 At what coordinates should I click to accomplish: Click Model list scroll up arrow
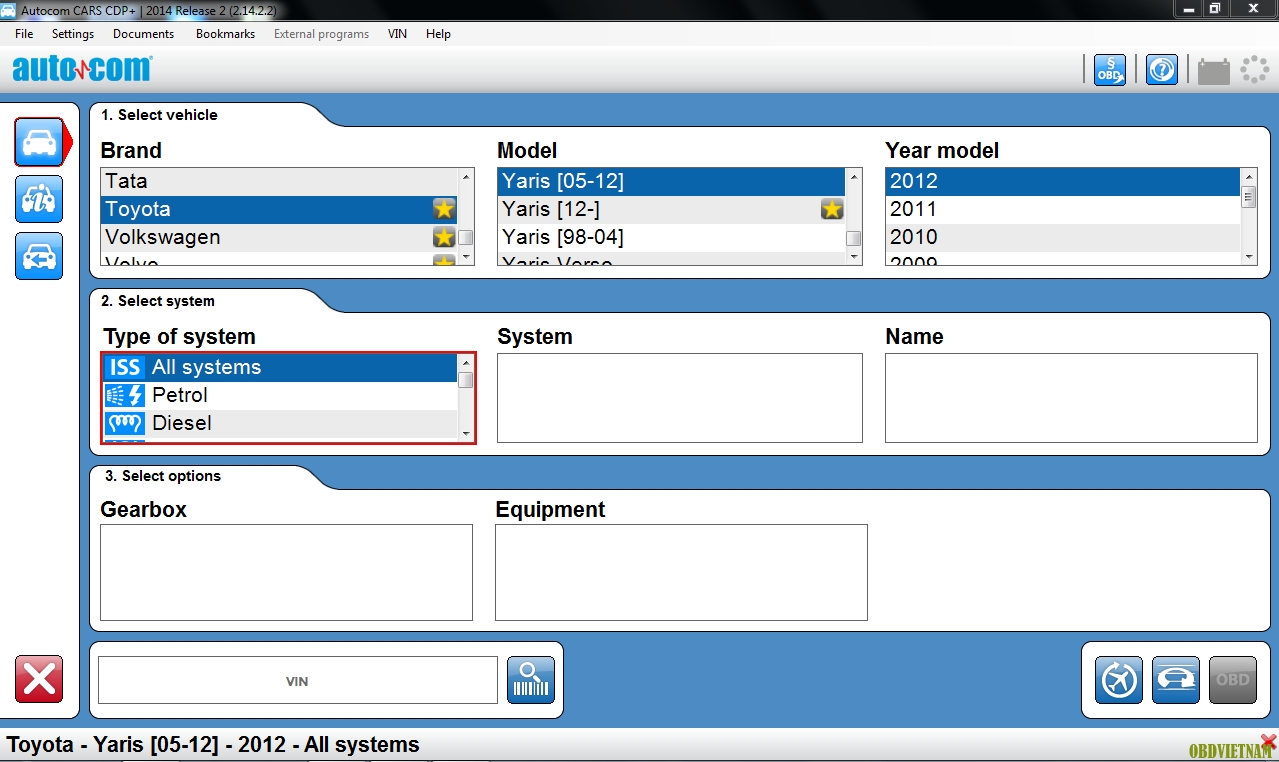coord(853,176)
